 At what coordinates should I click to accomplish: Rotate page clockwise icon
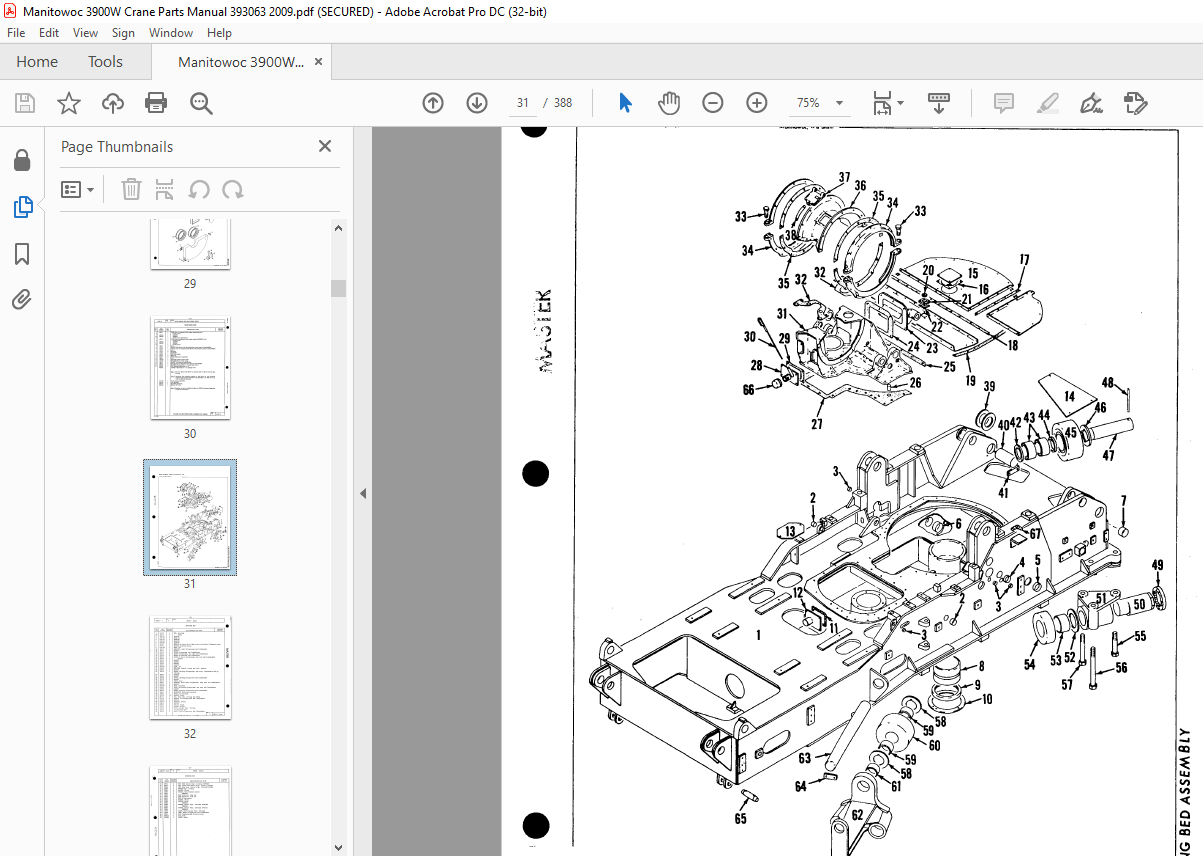(233, 189)
